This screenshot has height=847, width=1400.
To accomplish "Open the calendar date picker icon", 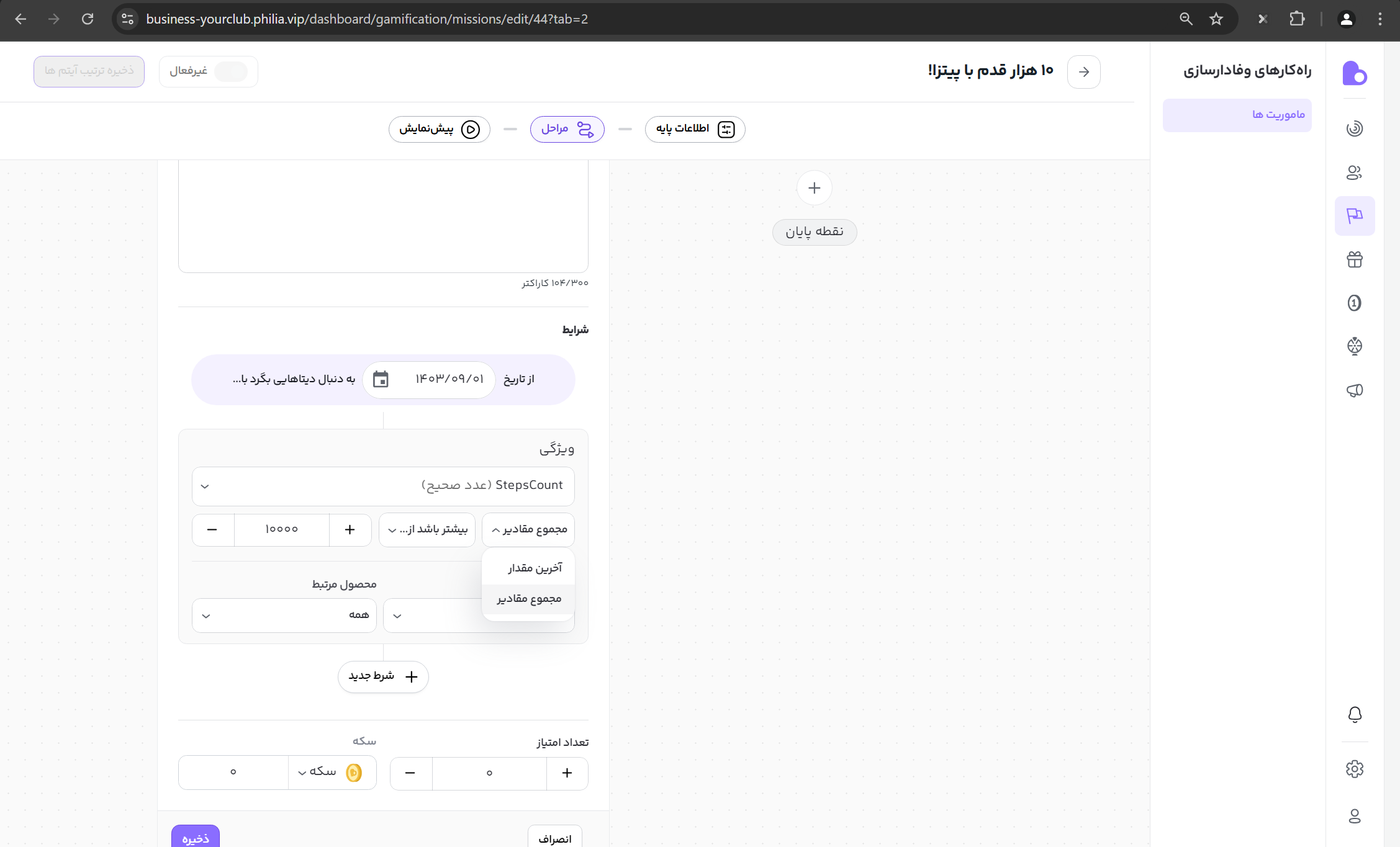I will coord(381,379).
